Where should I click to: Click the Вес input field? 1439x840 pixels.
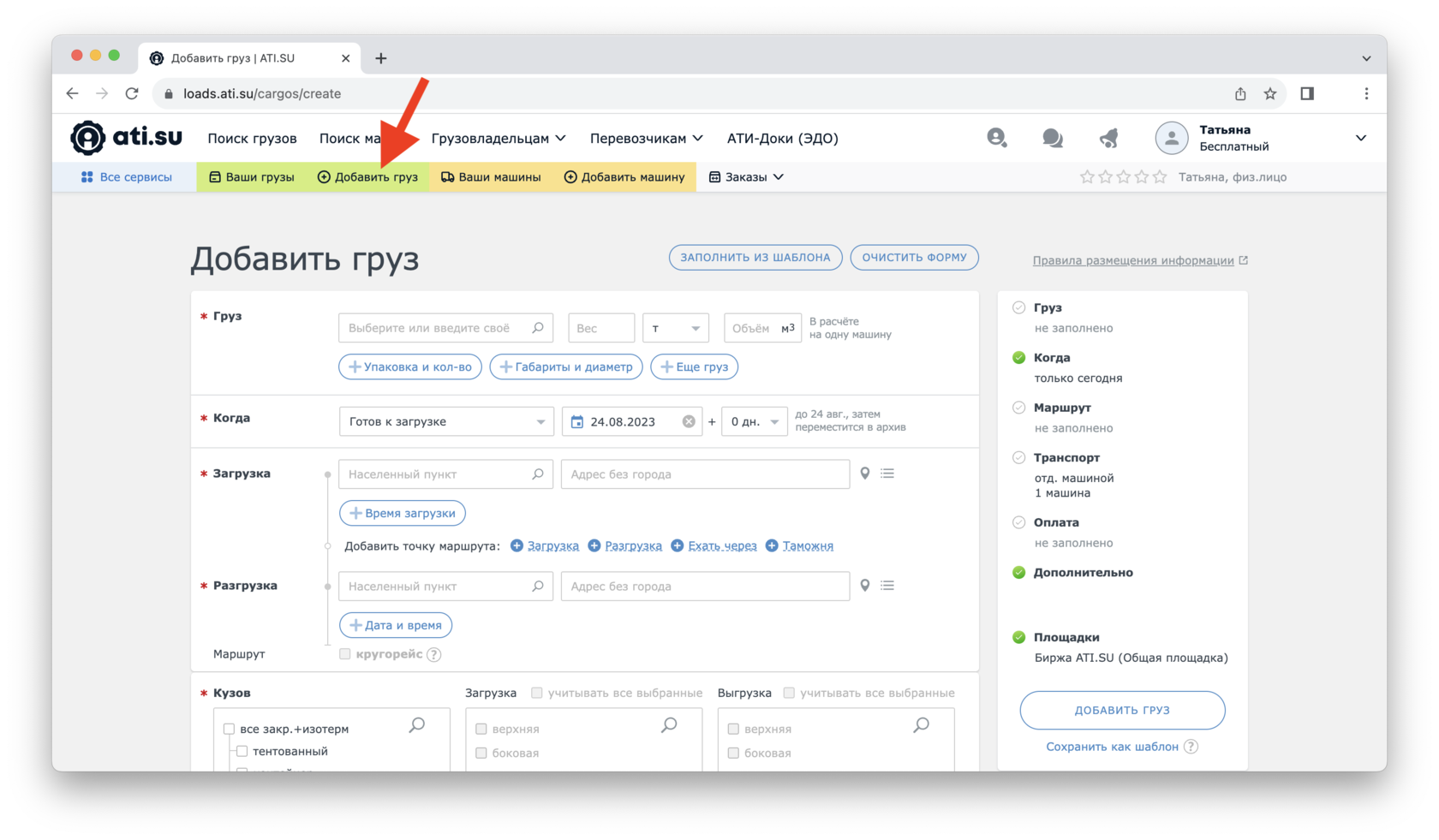point(601,328)
